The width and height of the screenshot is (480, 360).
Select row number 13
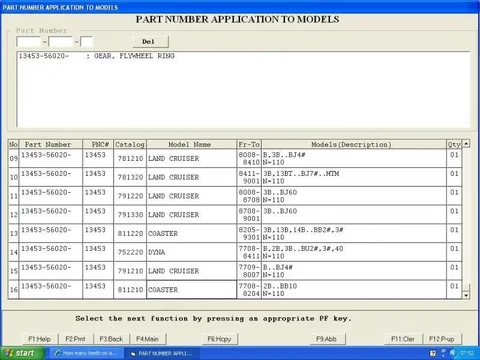click(x=14, y=233)
